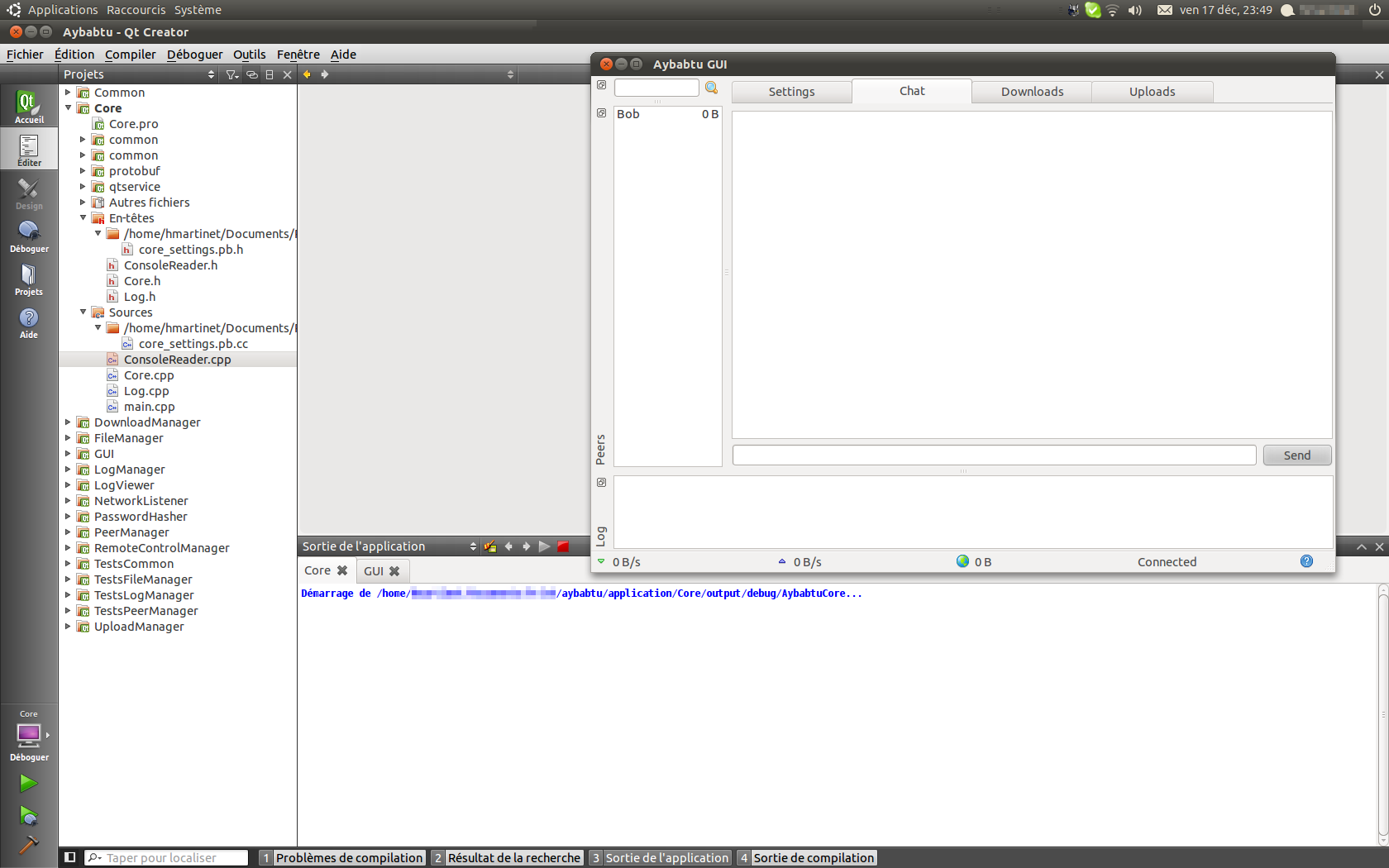
Task: Click the Taper pour localiser search field
Action: pyautogui.click(x=167, y=858)
